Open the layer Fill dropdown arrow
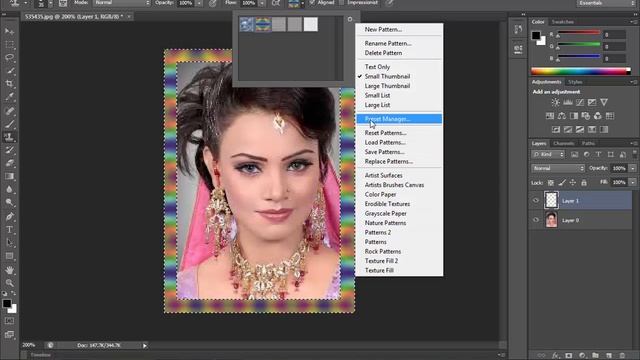This screenshot has height=360, width=640. [x=633, y=182]
